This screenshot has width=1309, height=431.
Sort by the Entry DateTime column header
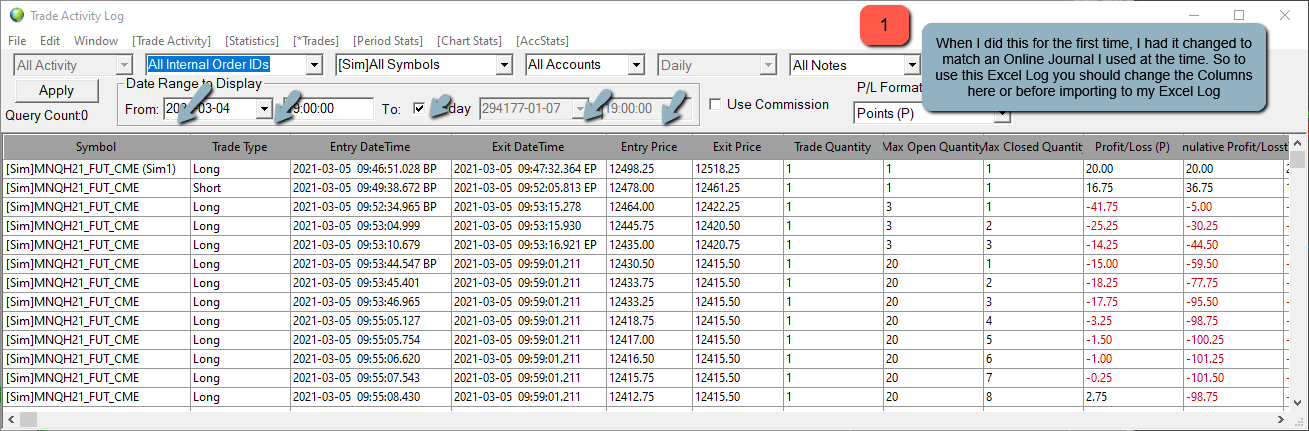tap(370, 146)
